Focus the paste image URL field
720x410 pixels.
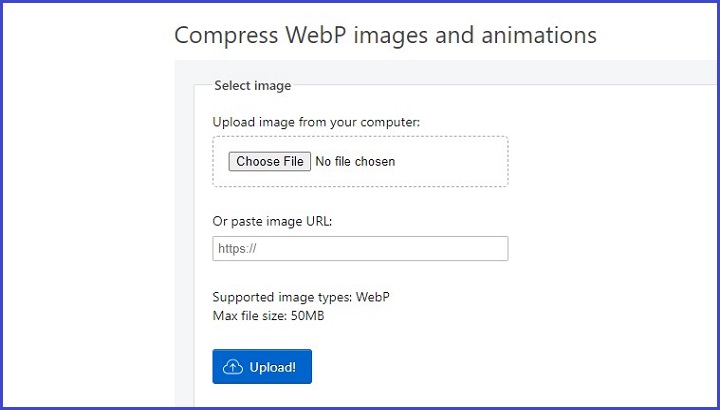click(x=360, y=249)
